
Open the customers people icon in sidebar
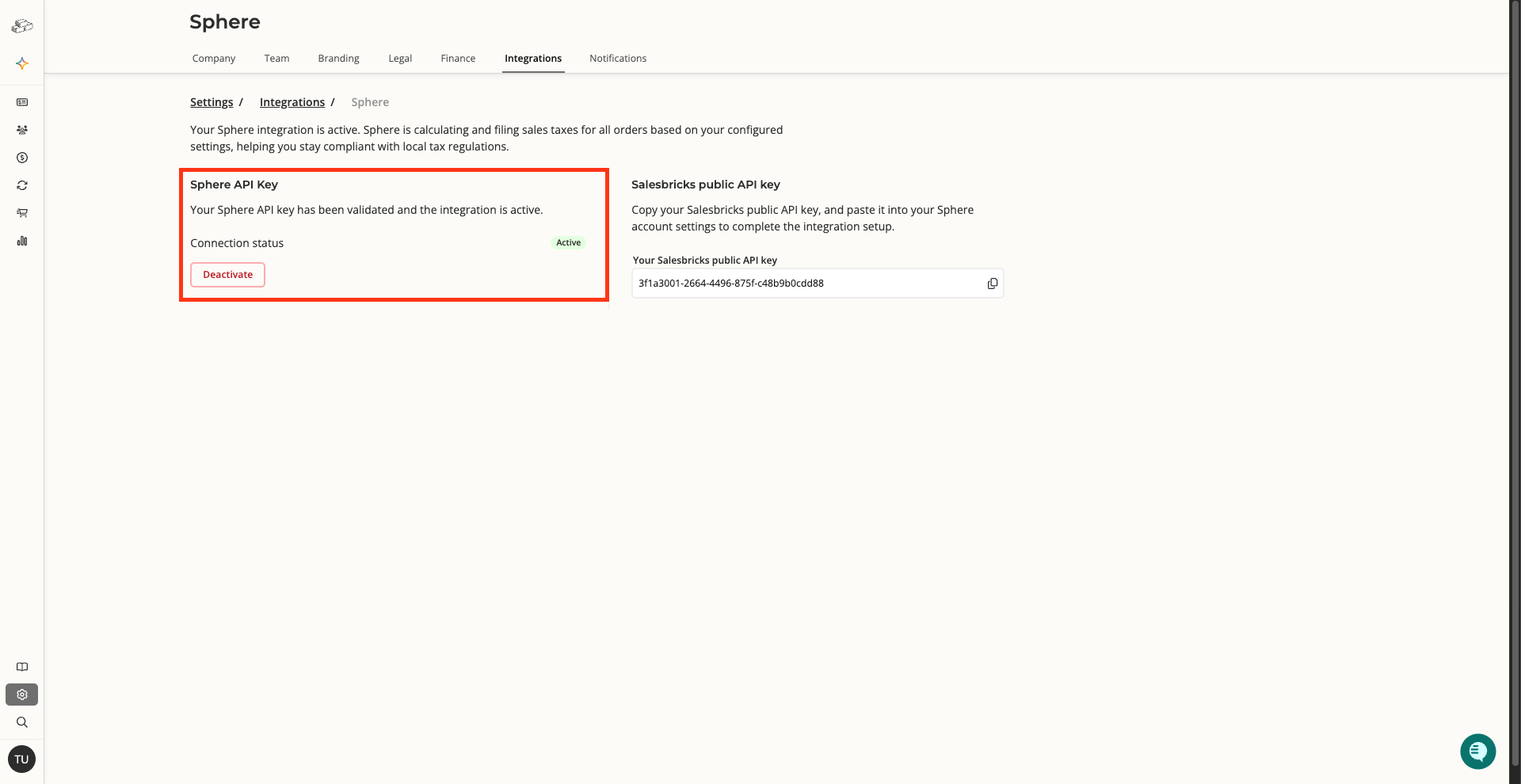22,130
